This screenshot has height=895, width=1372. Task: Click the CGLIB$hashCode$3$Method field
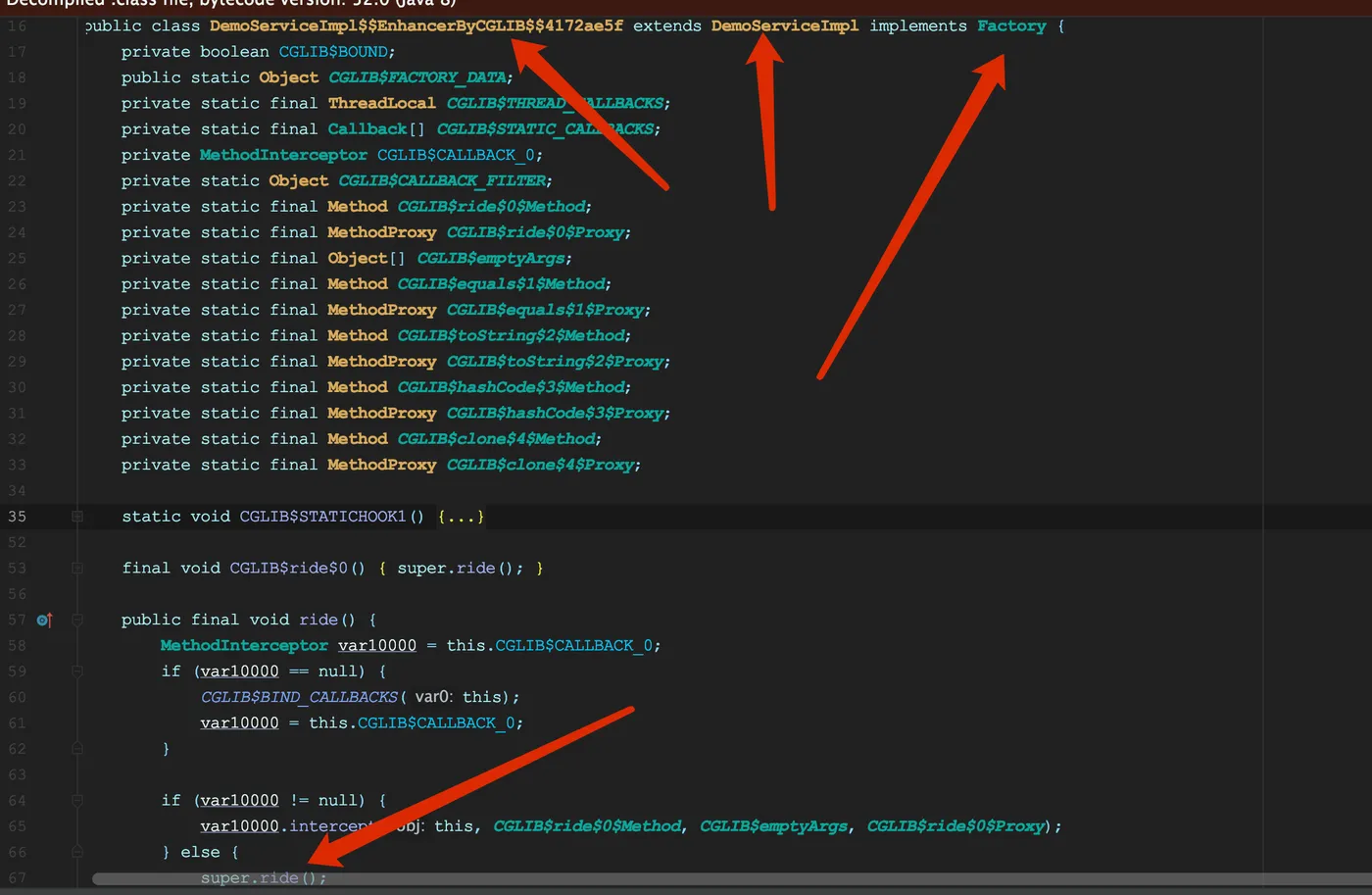pyautogui.click(x=512, y=387)
